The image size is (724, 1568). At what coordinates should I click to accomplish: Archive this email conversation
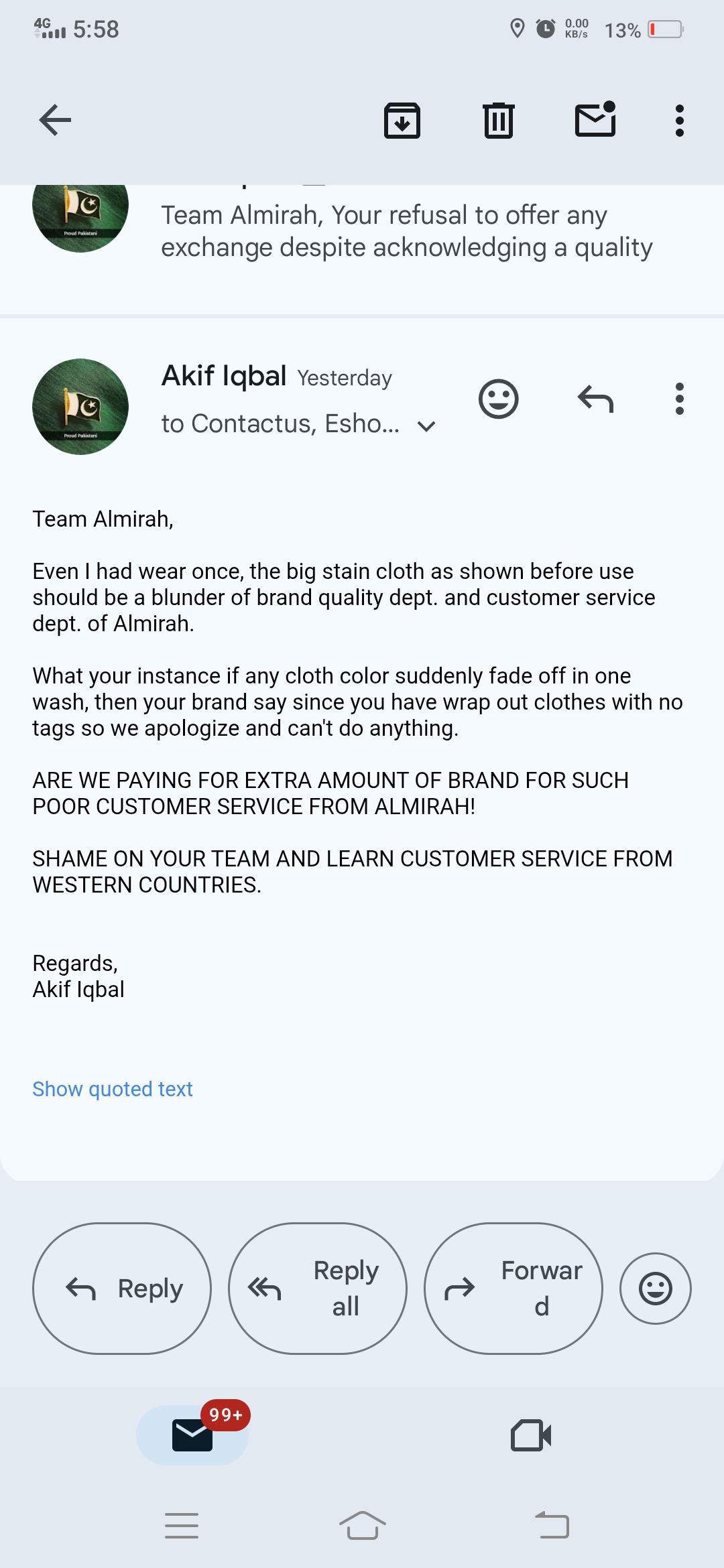[402, 121]
